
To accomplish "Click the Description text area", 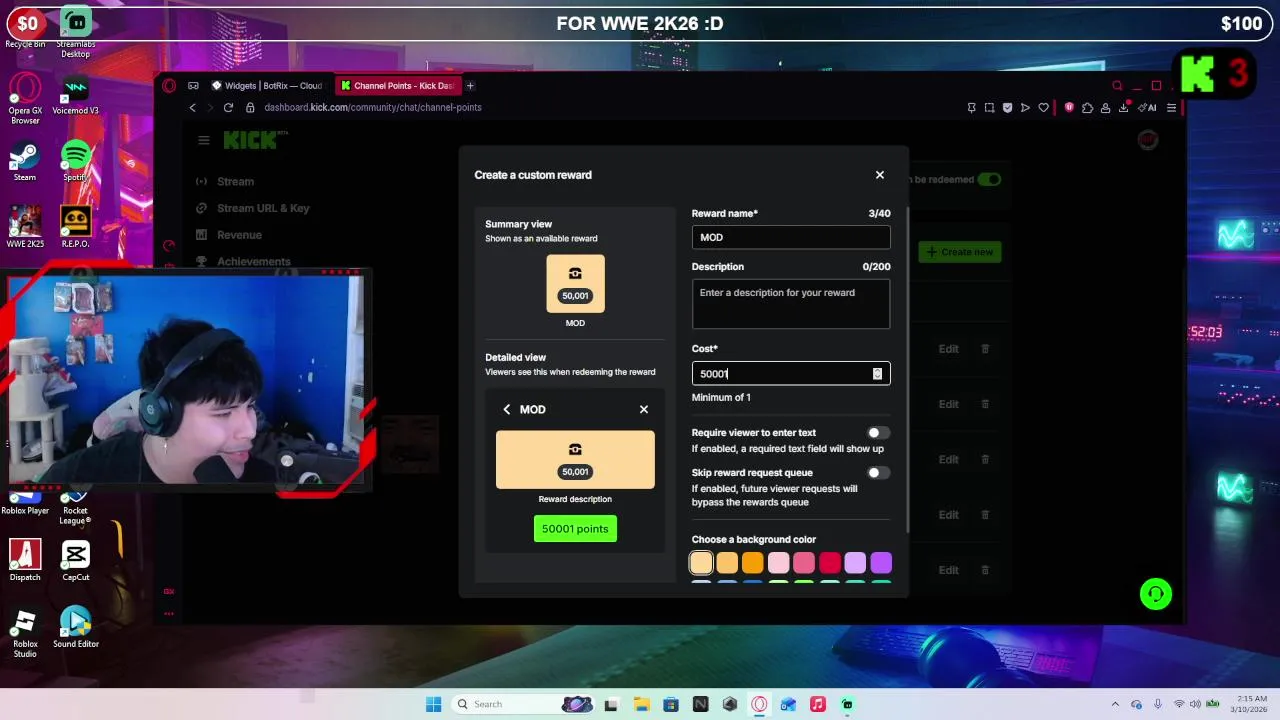I will [x=791, y=304].
